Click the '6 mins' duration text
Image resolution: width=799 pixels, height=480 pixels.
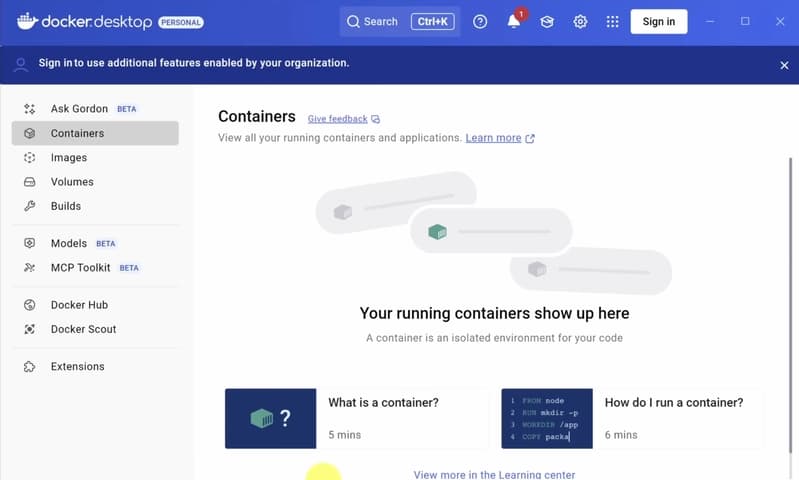[x=621, y=435]
